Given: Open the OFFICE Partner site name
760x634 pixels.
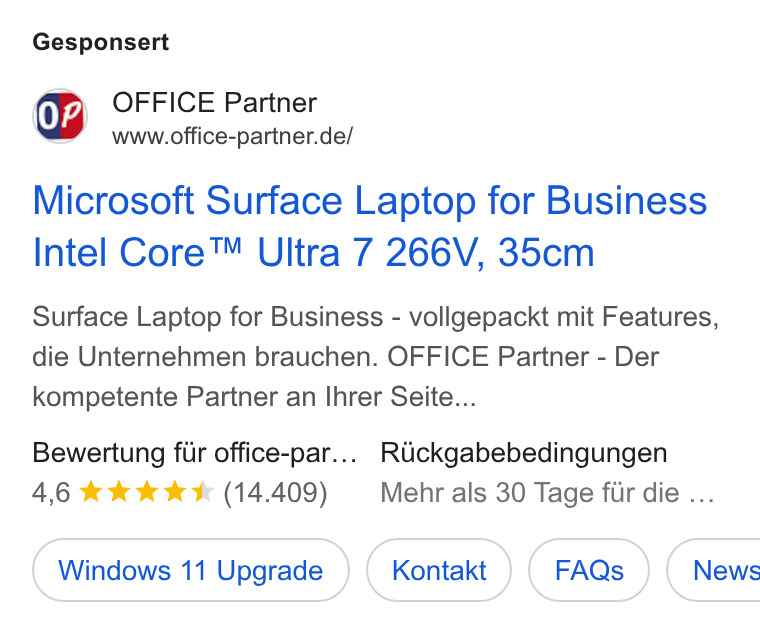Looking at the screenshot, I should (x=214, y=102).
